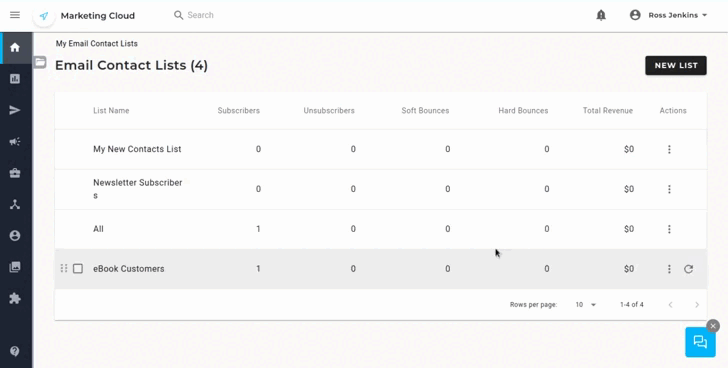Screen dimensions: 728x368
Task: Click subscriber count 1 for eBook Customers
Action: (258, 269)
